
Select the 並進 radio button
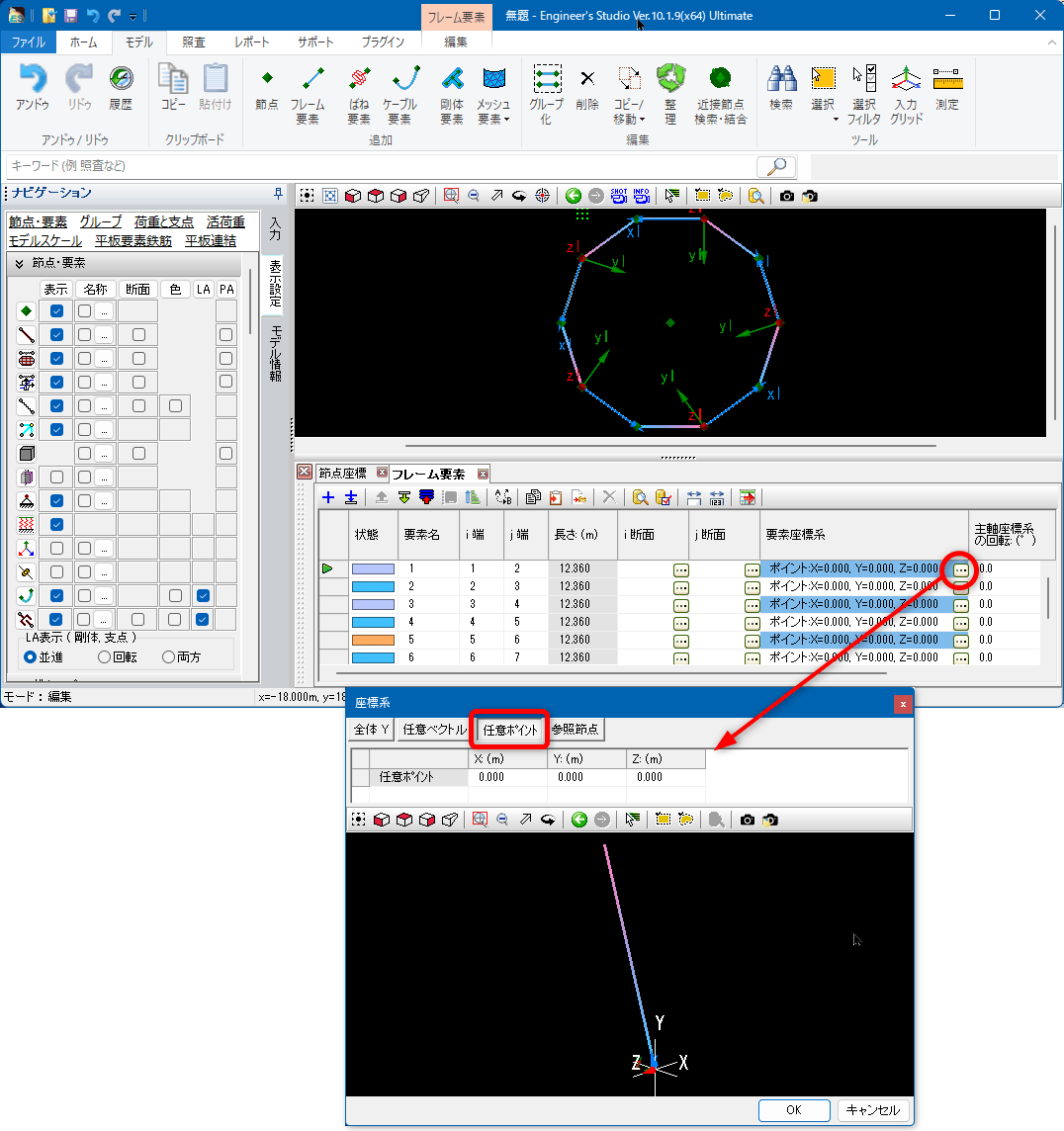31,657
